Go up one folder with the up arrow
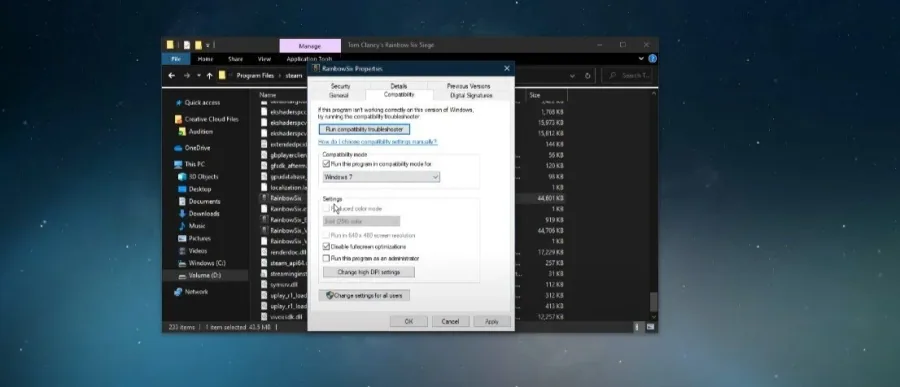 click(210, 75)
